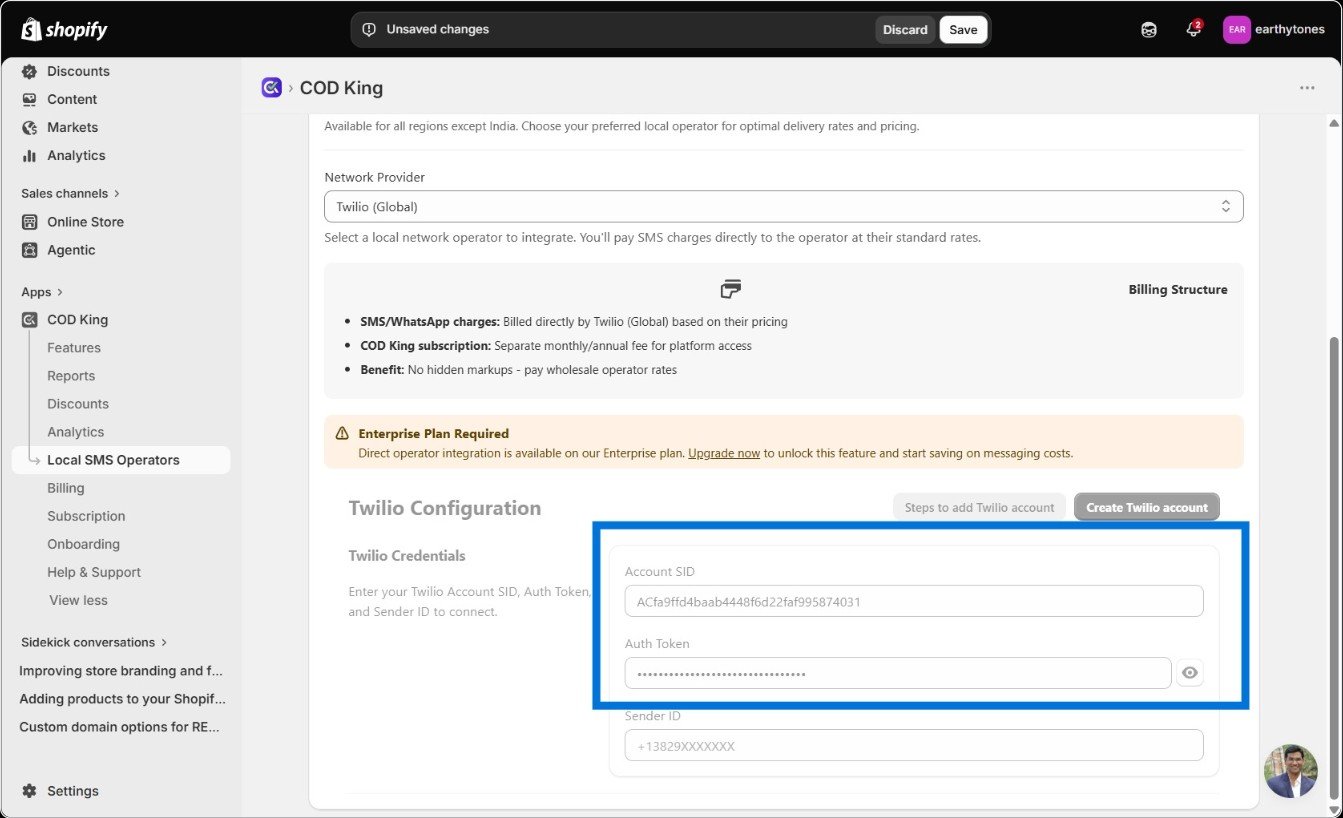The image size is (1343, 818).
Task: Open 'Improving store branding' conversation
Action: point(121,671)
